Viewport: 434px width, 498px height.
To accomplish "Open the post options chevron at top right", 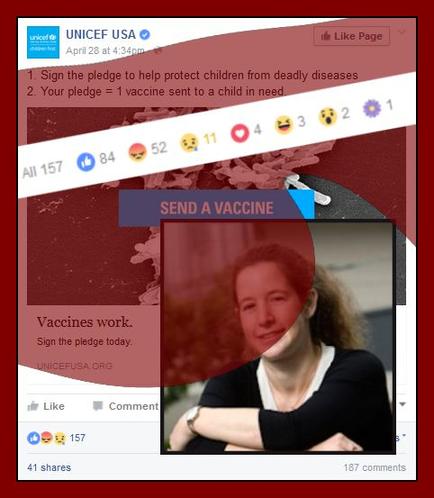I will pyautogui.click(x=402, y=32).
